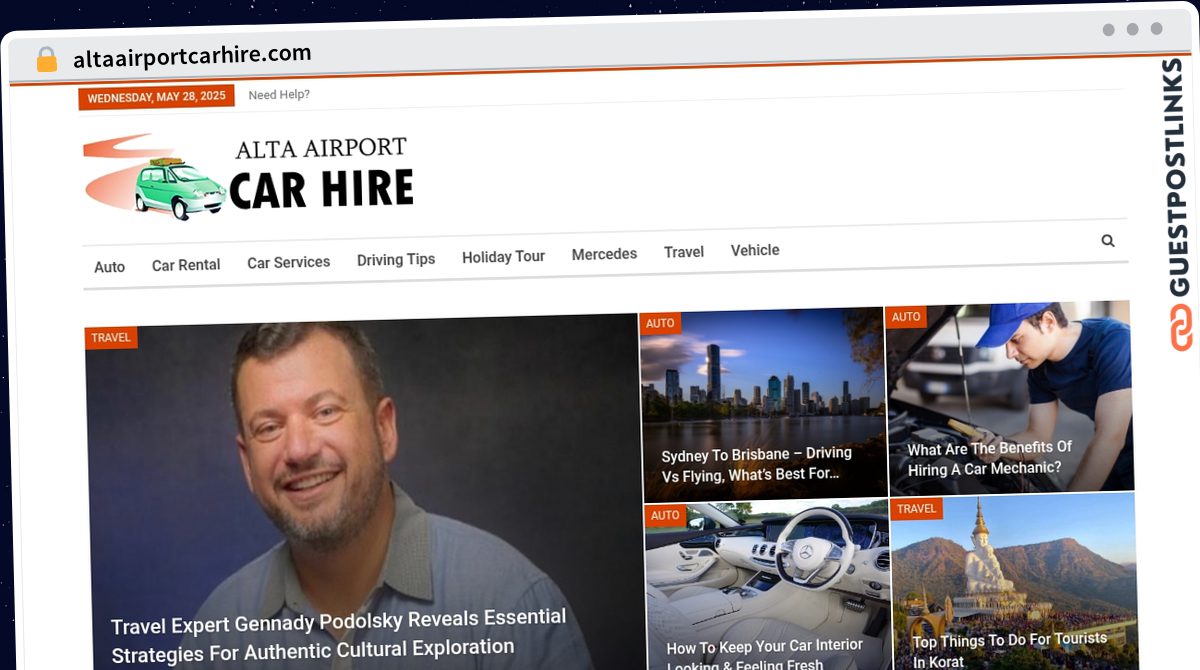The image size is (1200, 670).
Task: Select Car Services in navigation
Action: click(x=288, y=262)
